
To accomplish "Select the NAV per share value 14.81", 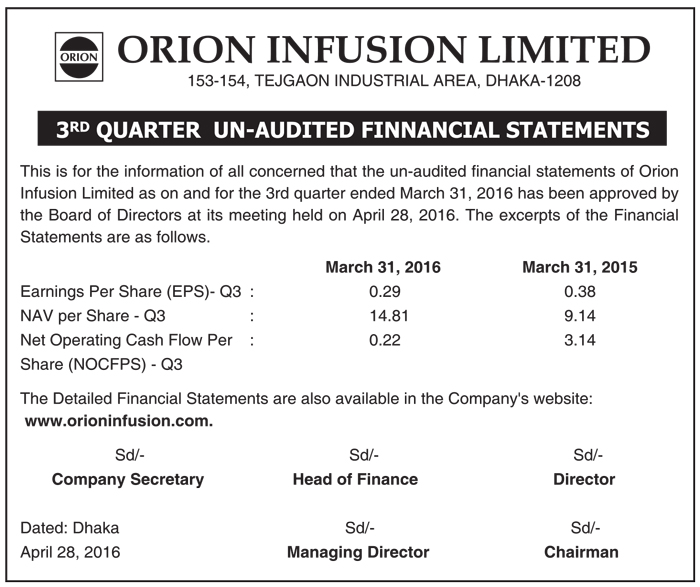I will coord(383,317).
